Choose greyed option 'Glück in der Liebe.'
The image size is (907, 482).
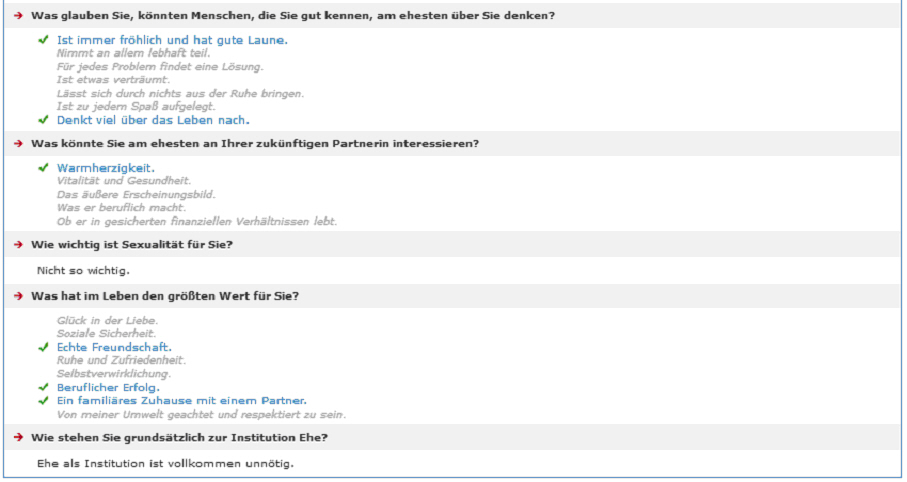[x=107, y=321]
